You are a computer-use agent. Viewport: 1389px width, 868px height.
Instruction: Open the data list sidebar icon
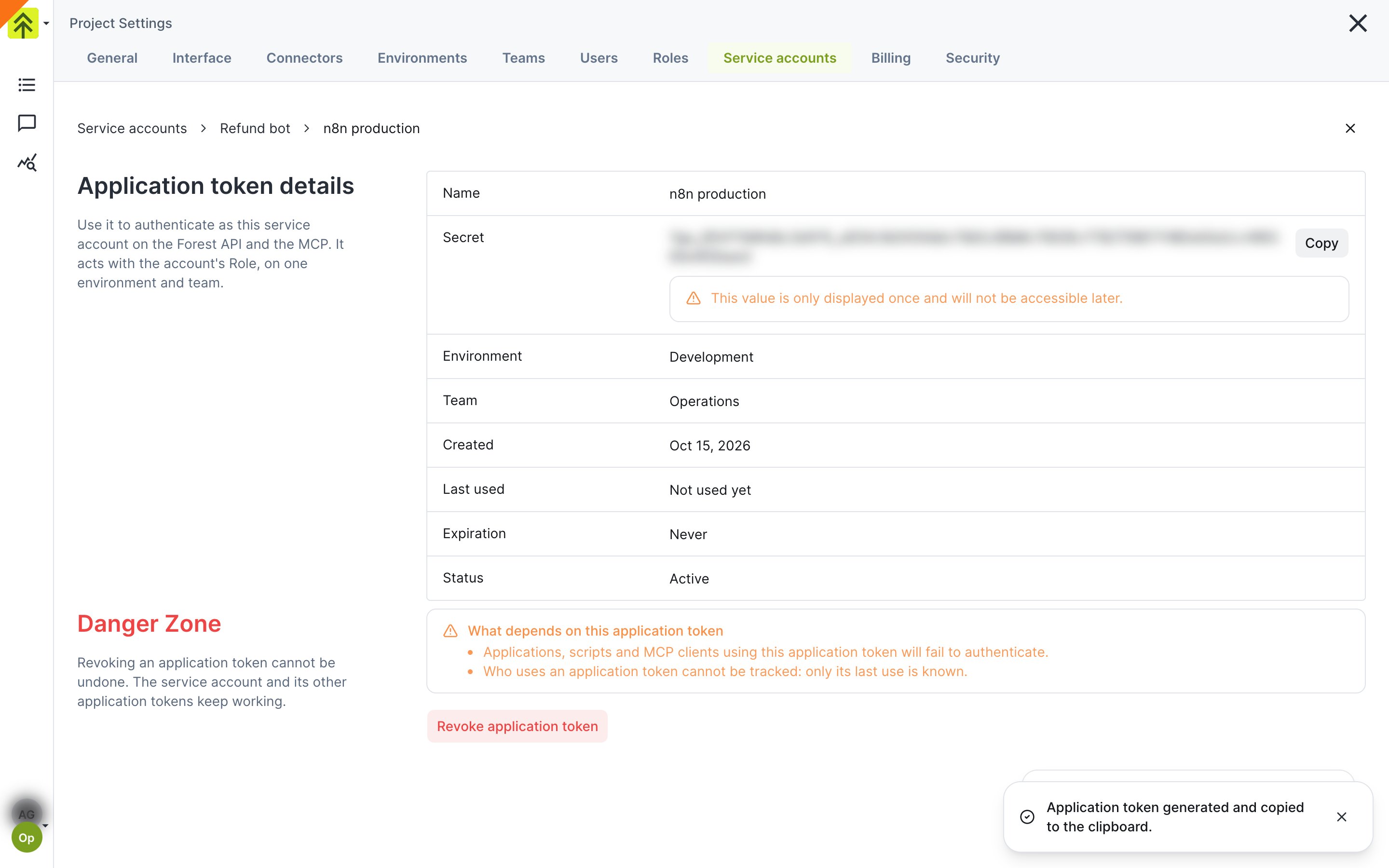tap(27, 85)
